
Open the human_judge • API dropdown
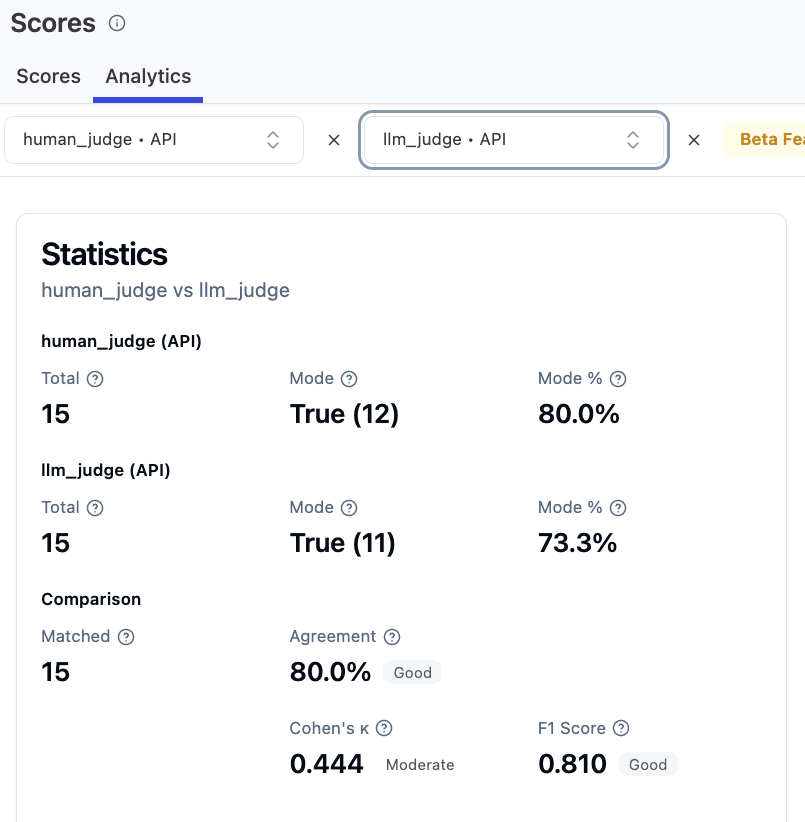[154, 140]
